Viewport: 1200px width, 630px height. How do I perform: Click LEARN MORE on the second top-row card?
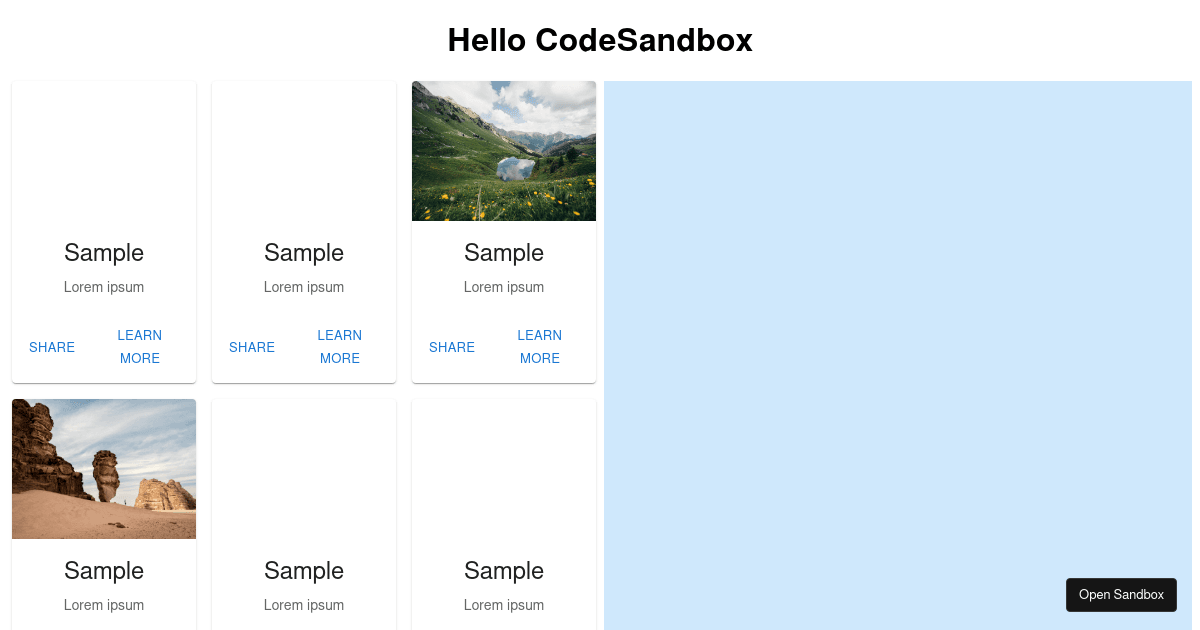point(340,347)
